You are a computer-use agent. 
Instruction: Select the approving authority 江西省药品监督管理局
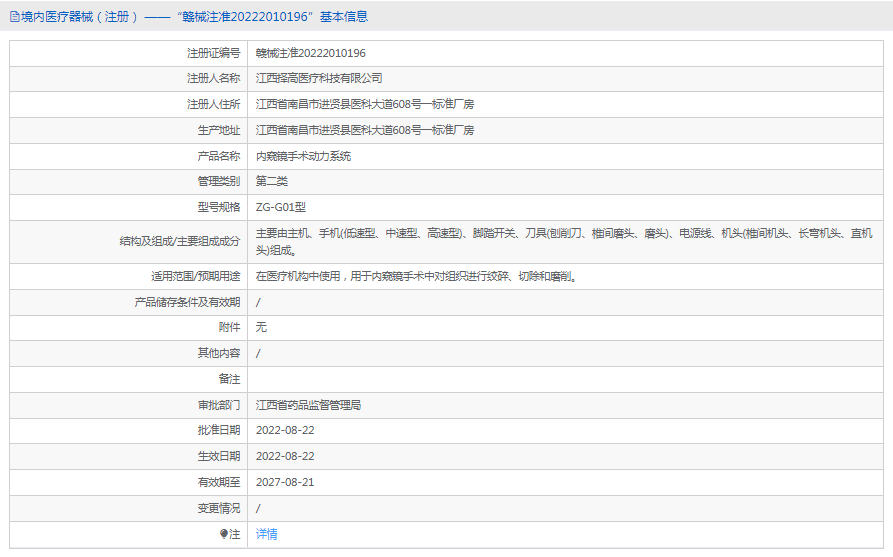[x=308, y=405]
